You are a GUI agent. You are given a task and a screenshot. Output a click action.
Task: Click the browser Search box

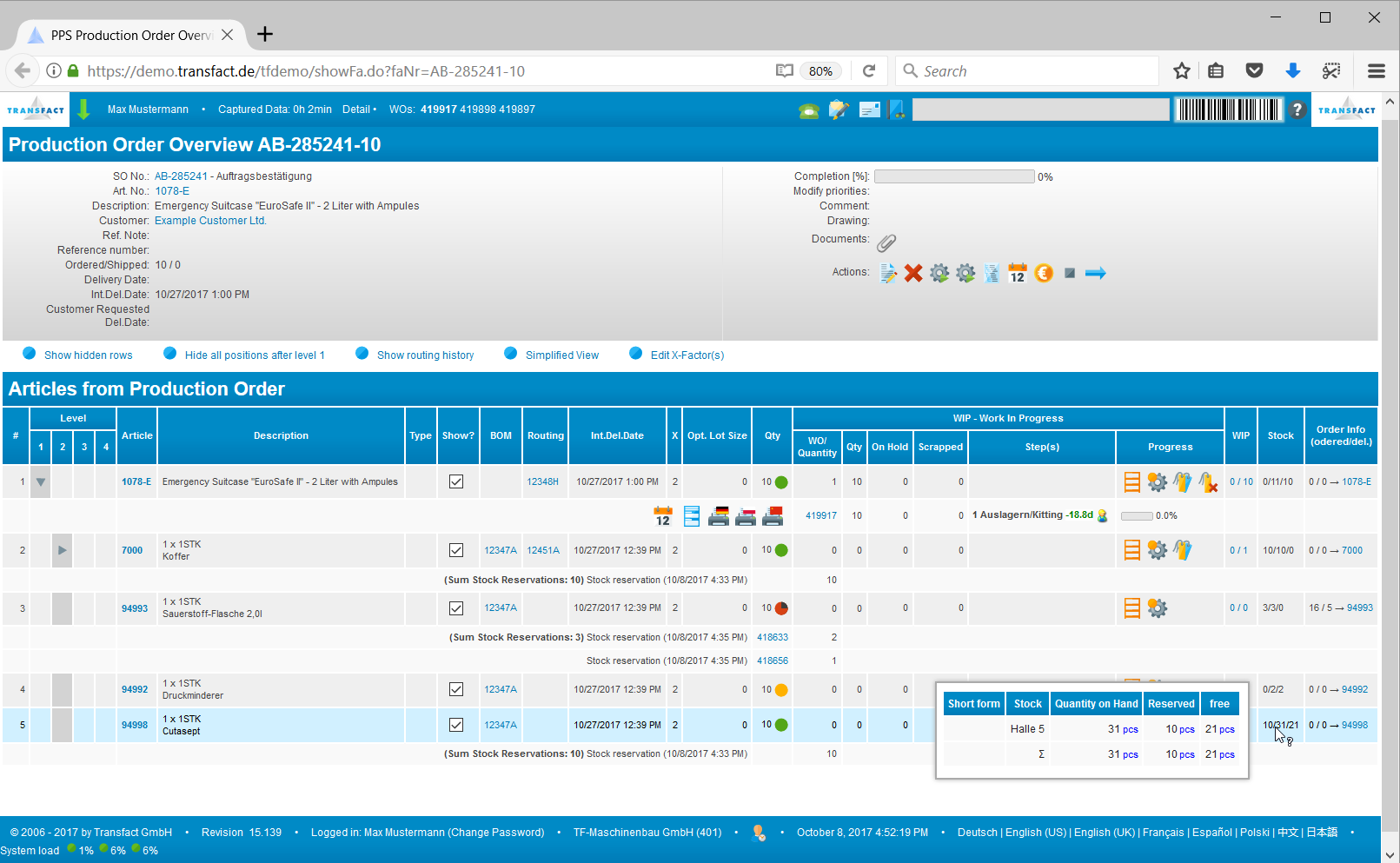[x=1027, y=71]
